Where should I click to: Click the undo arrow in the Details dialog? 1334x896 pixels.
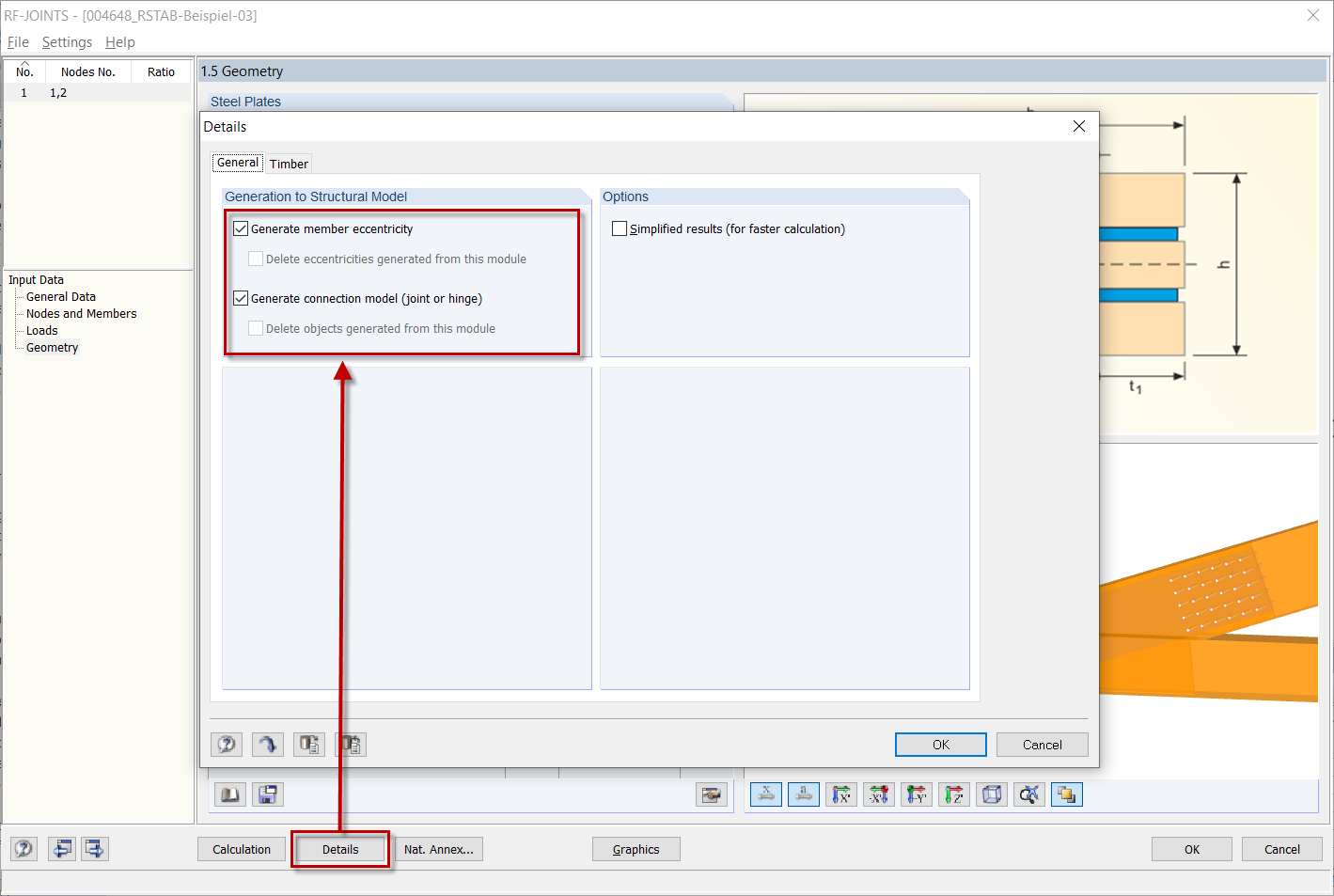[267, 744]
